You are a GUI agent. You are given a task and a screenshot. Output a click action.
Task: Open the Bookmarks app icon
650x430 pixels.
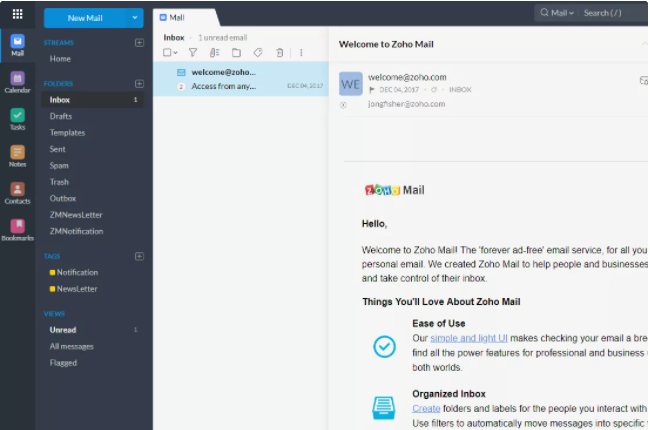click(x=17, y=228)
